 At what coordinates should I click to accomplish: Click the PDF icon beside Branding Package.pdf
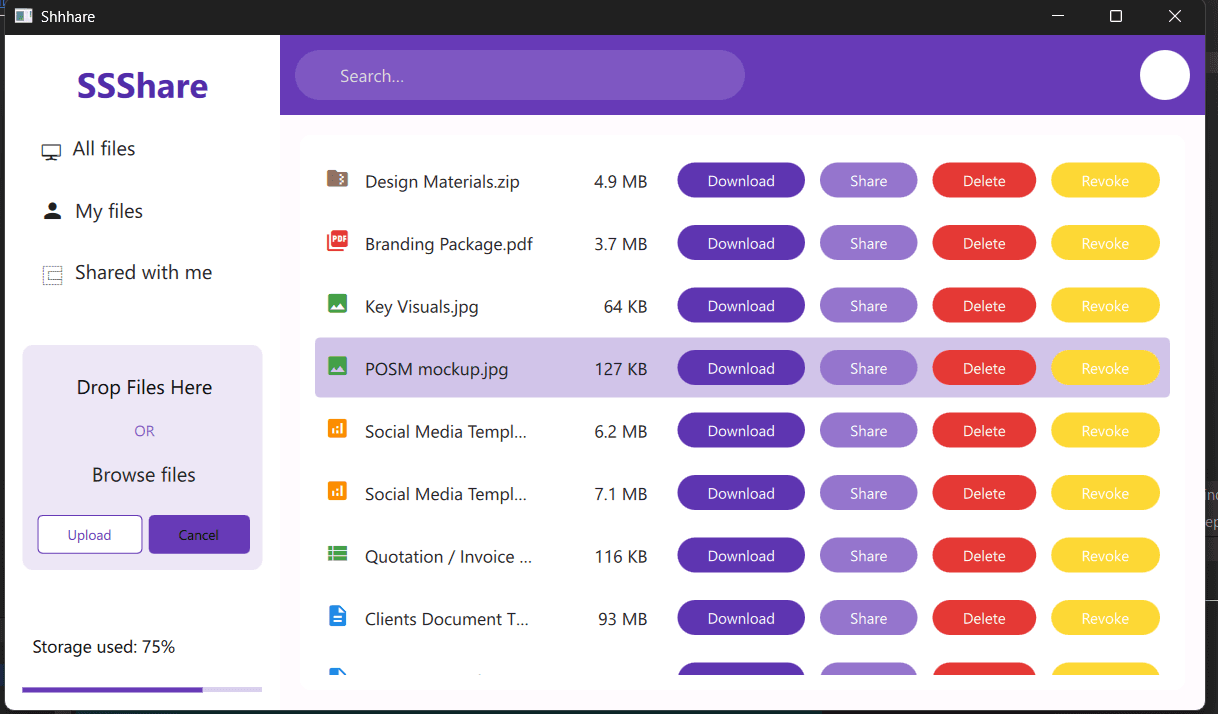(x=337, y=240)
